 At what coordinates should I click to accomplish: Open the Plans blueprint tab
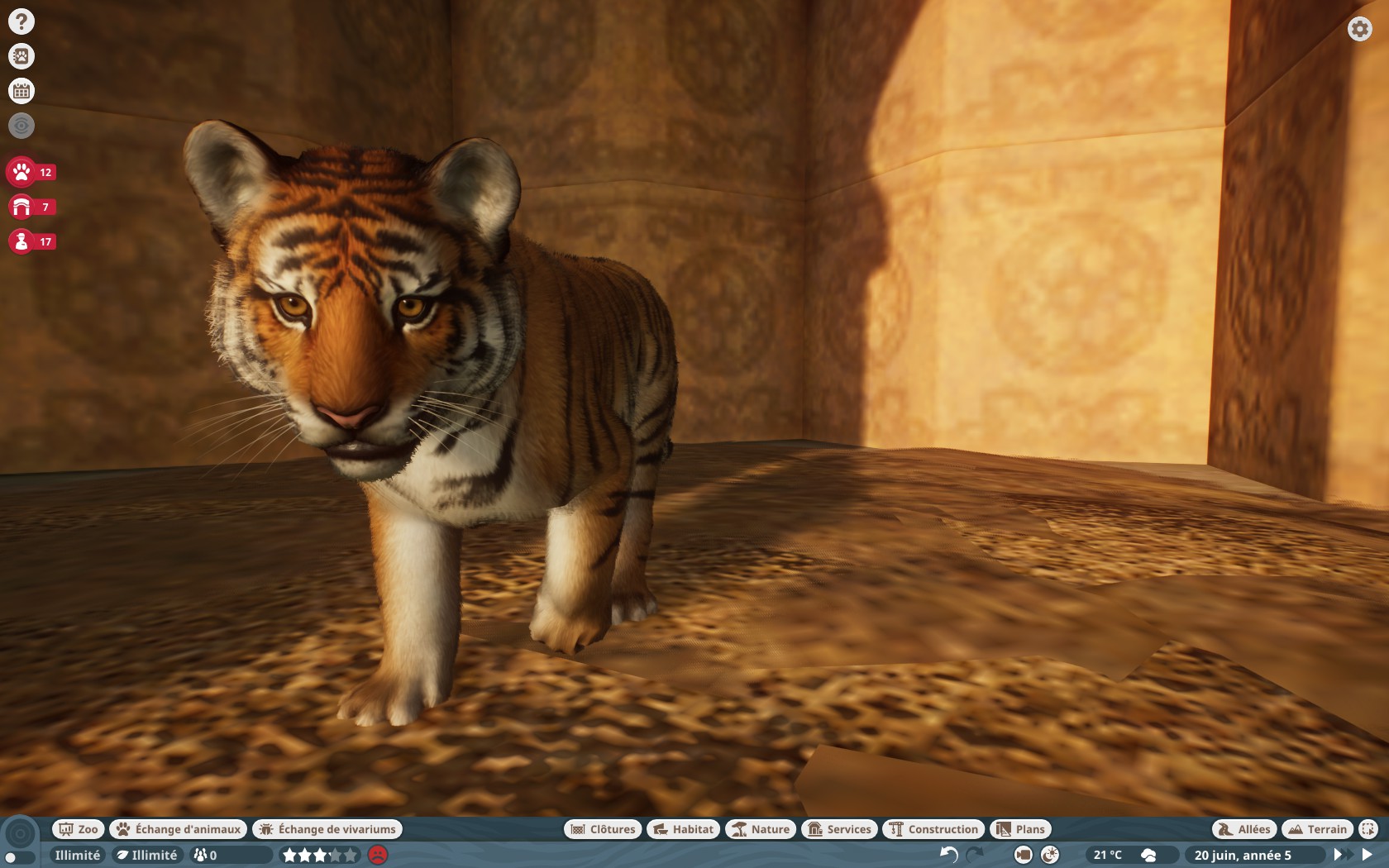pos(1020,829)
